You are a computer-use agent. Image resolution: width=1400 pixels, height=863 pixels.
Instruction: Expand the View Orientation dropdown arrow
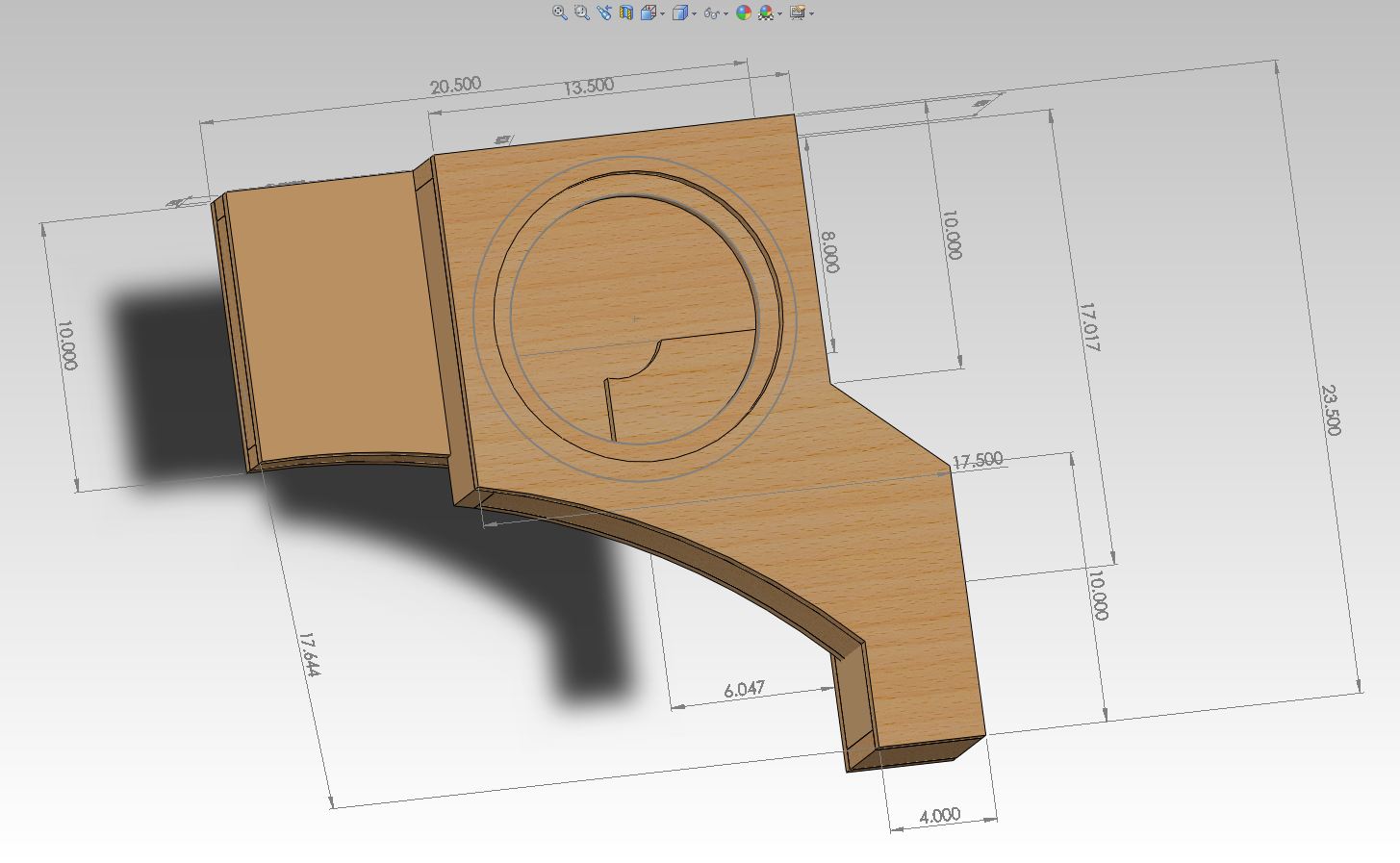pos(663,13)
